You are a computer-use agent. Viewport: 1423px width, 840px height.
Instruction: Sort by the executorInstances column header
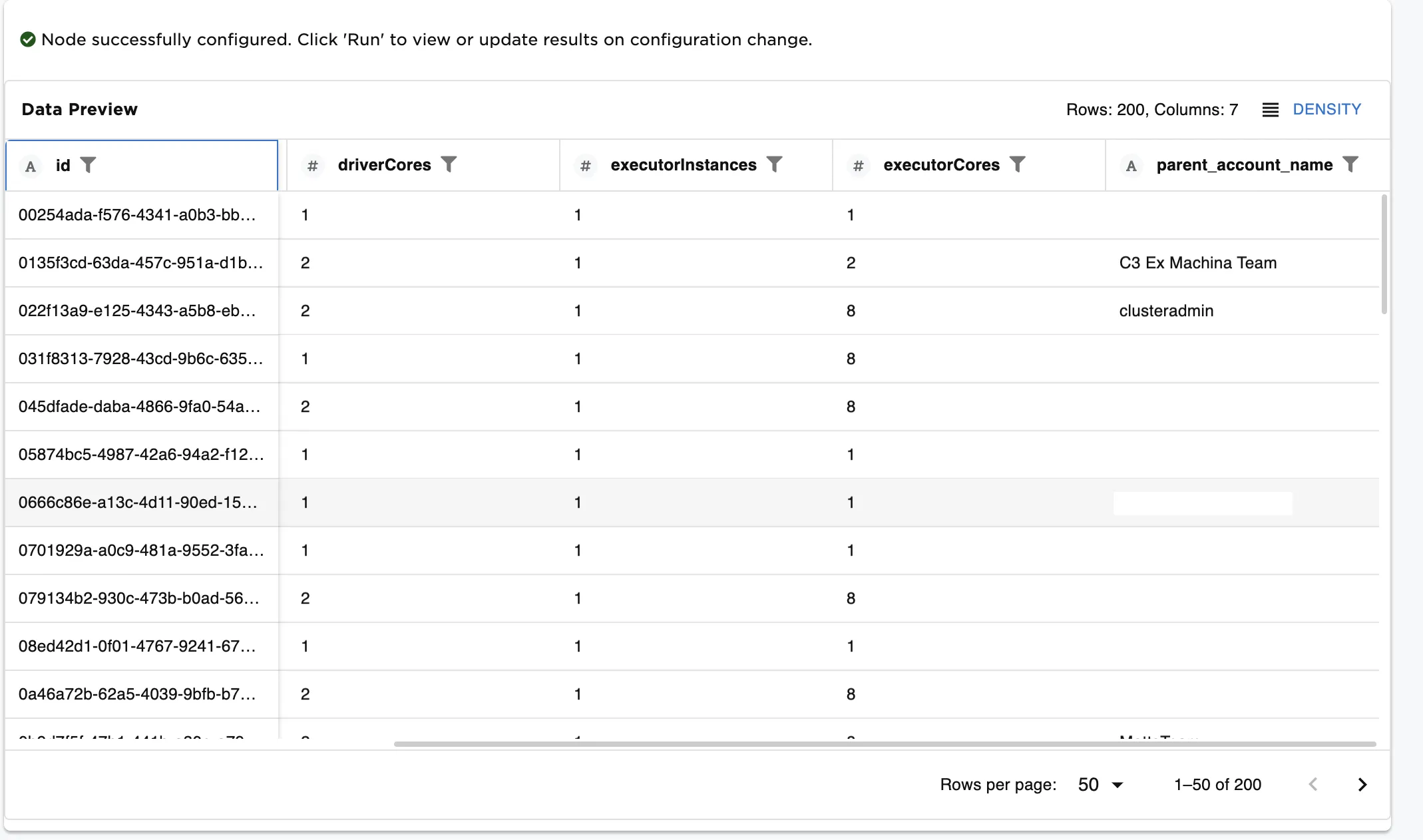[683, 165]
